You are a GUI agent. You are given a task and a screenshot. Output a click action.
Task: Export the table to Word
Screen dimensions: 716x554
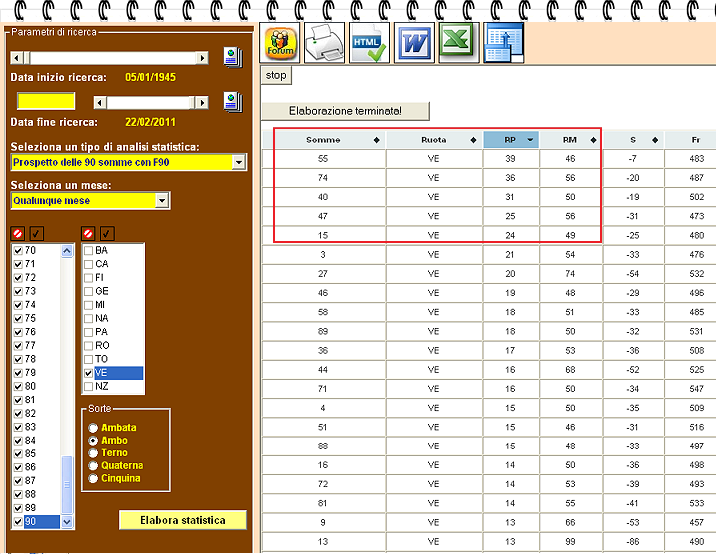(414, 44)
